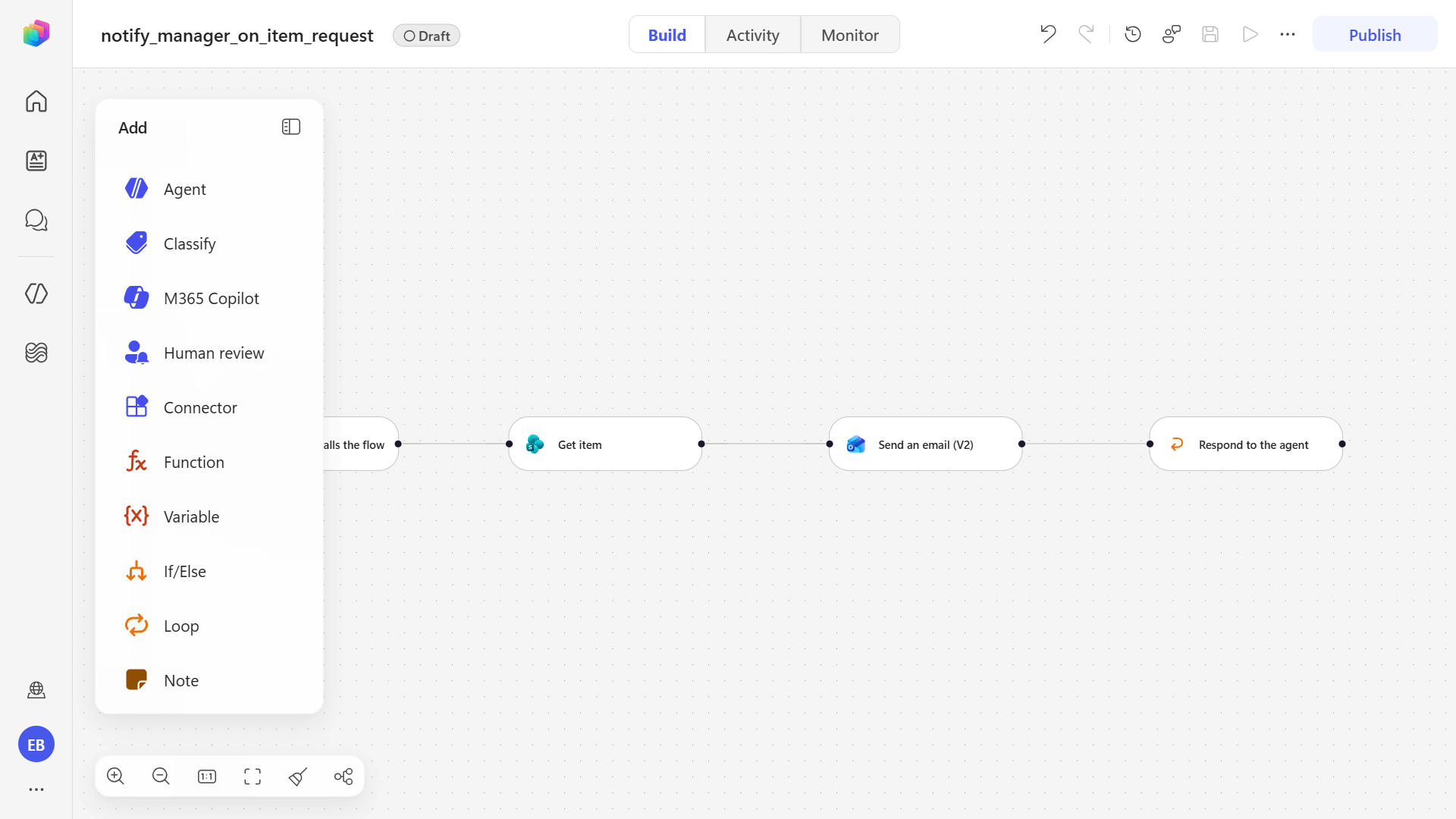Screen dimensions: 1456x819
Task: Open the Home icon in the sidebar
Action: 36,101
